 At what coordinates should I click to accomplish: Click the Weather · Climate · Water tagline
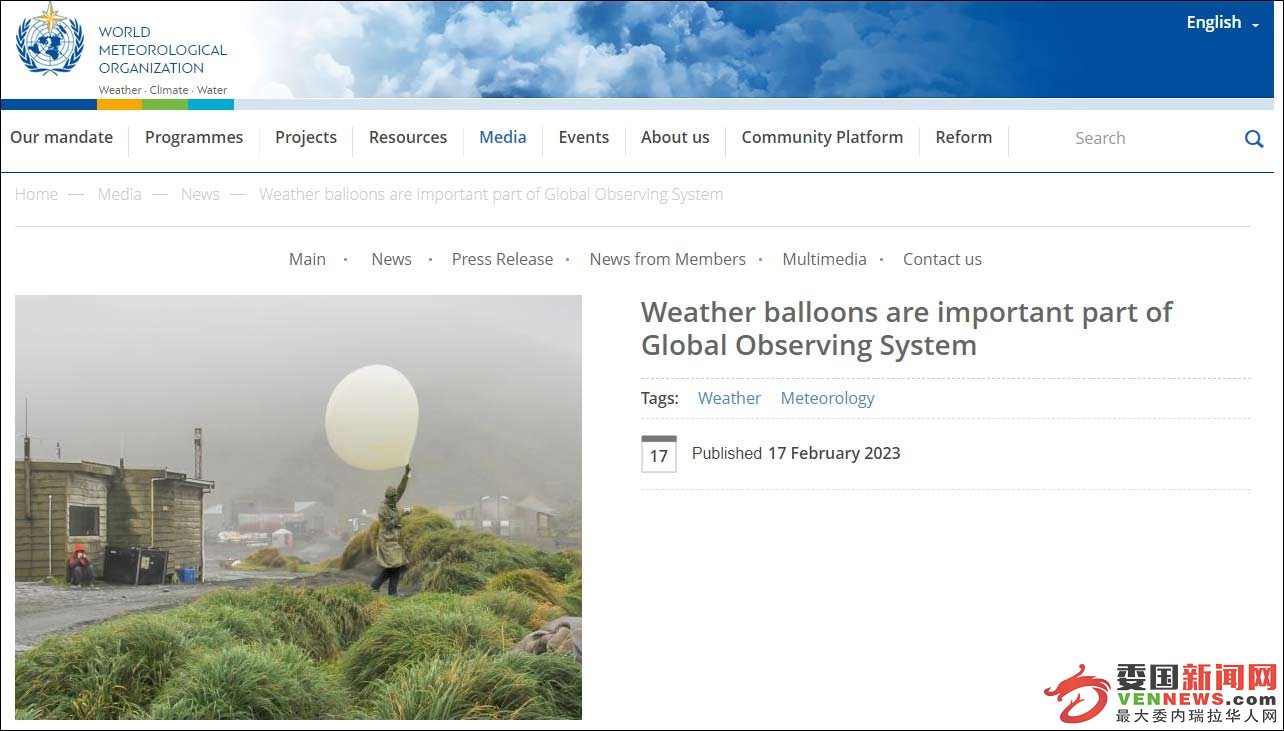pyautogui.click(x=162, y=90)
